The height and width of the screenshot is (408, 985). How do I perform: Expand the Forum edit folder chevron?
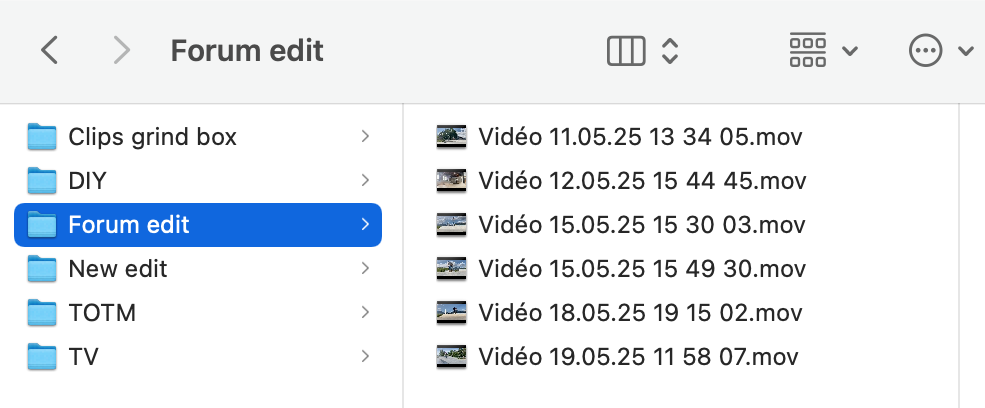click(x=365, y=224)
